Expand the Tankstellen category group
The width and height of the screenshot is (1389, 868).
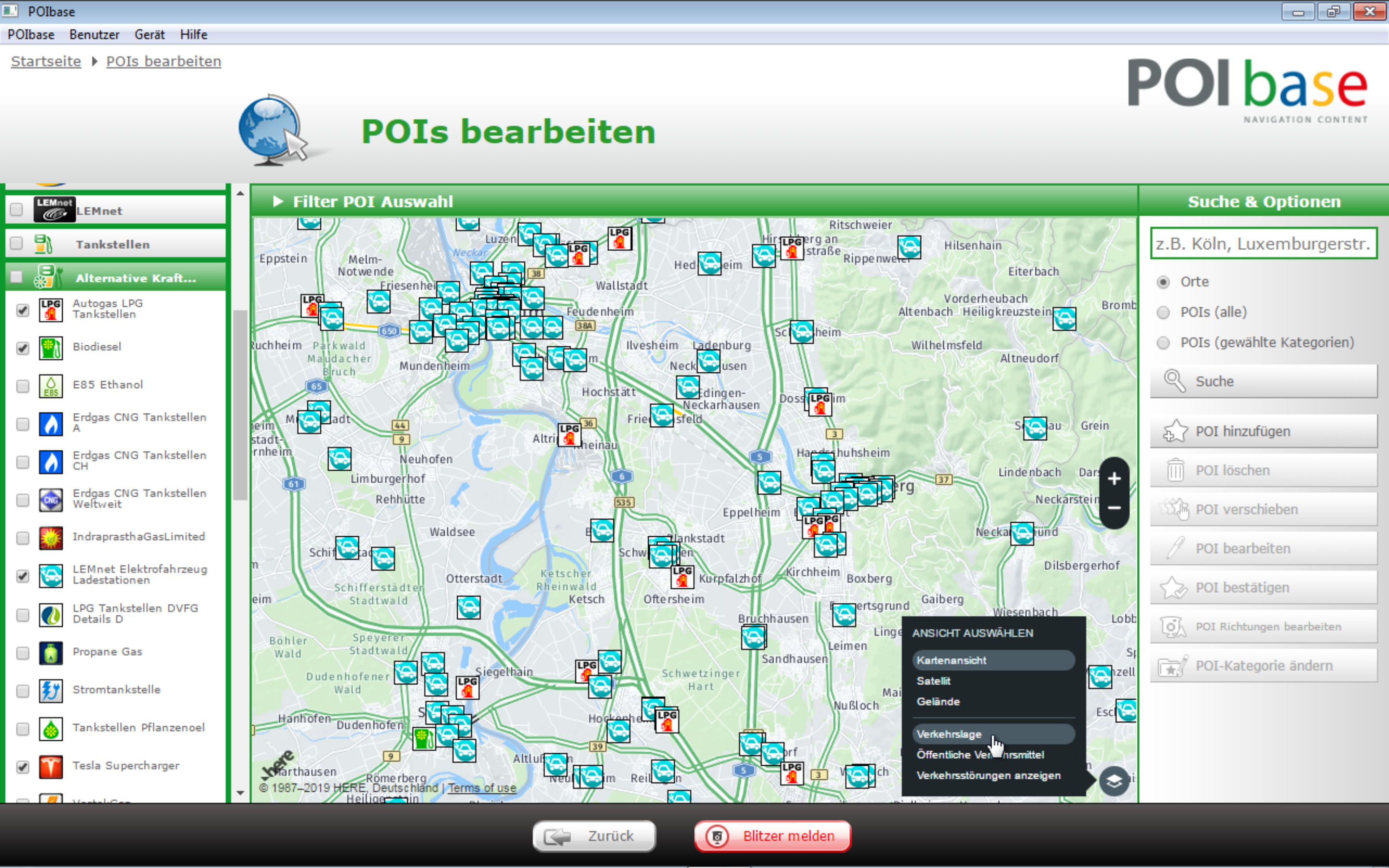(112, 244)
